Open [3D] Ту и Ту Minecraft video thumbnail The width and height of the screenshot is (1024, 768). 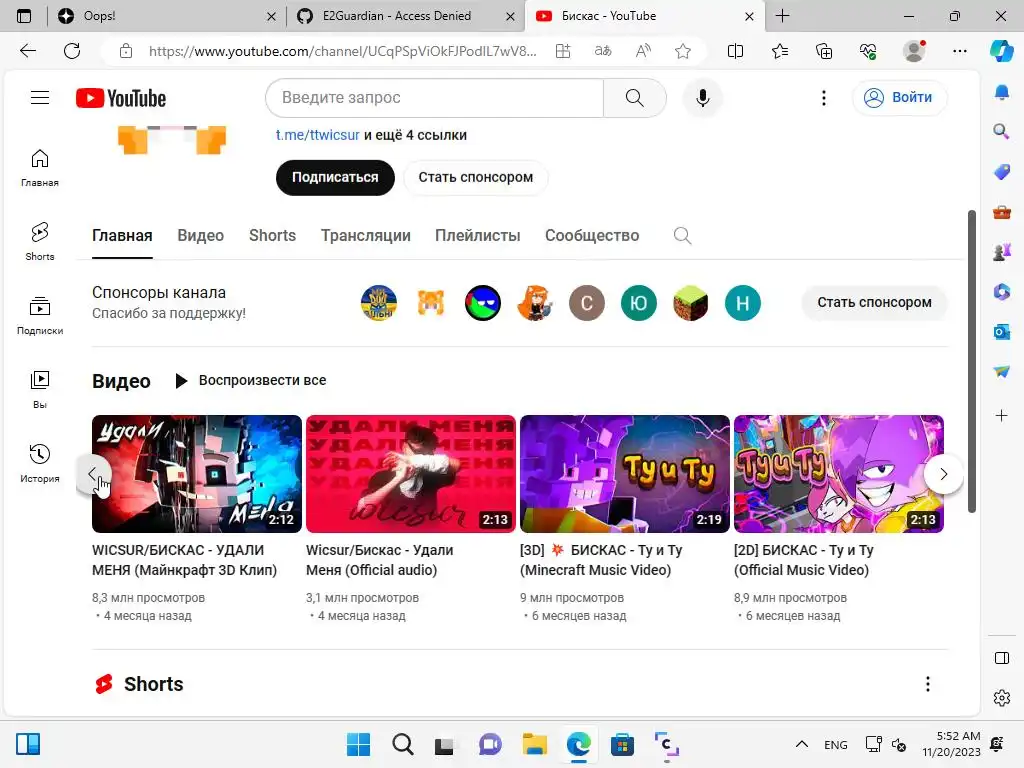[625, 474]
